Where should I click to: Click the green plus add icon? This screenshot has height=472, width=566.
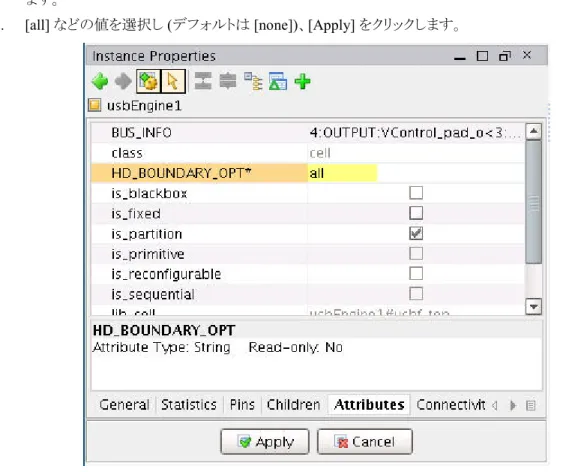pos(302,81)
